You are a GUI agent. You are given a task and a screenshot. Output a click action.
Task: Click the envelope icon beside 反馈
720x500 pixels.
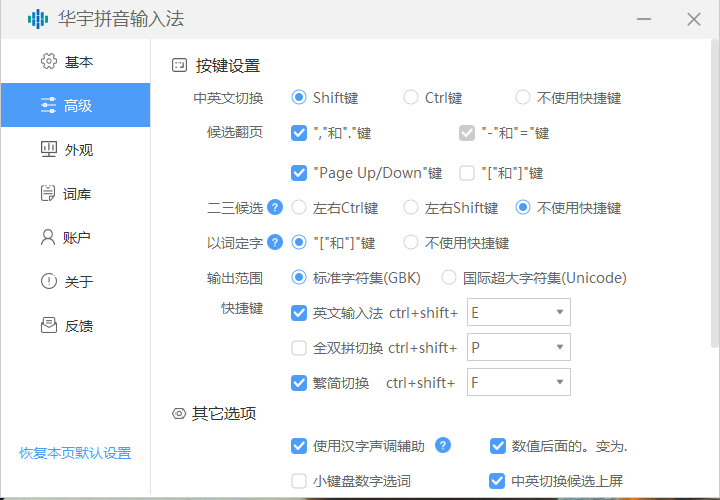click(x=48, y=326)
